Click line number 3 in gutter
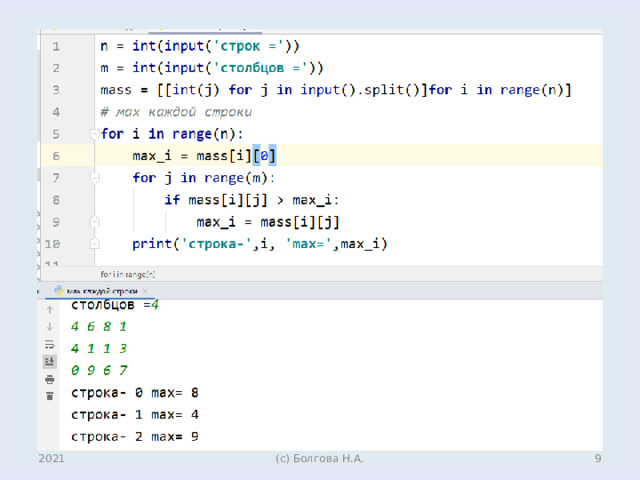The width and height of the screenshot is (640, 480). [56, 90]
